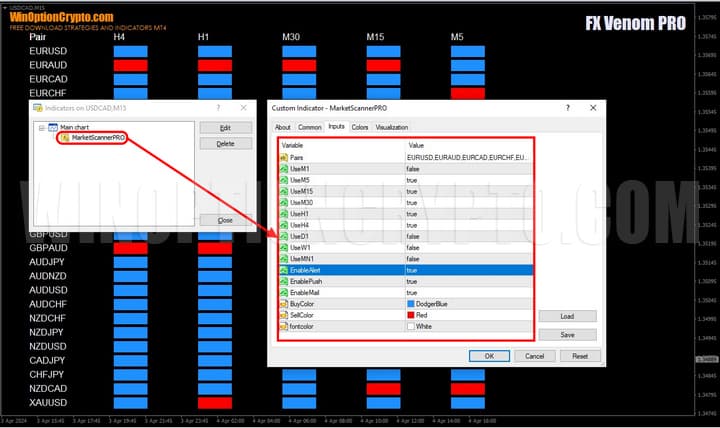Click the WinOptionCrypto.com logo link
The width and height of the screenshot is (720, 428).
pyautogui.click(x=61, y=17)
